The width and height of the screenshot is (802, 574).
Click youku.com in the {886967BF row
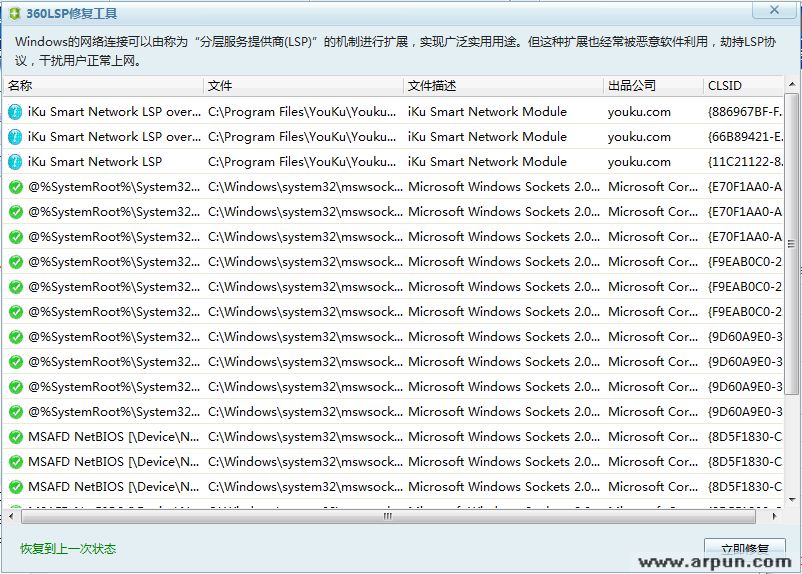639,112
